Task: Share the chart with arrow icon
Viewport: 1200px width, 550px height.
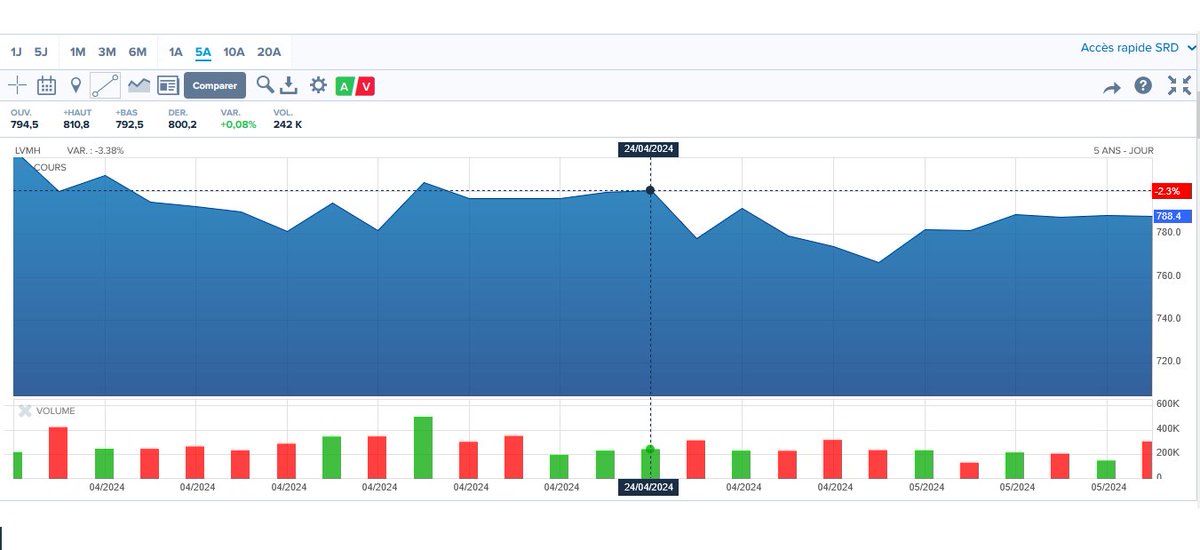Action: [x=1112, y=87]
